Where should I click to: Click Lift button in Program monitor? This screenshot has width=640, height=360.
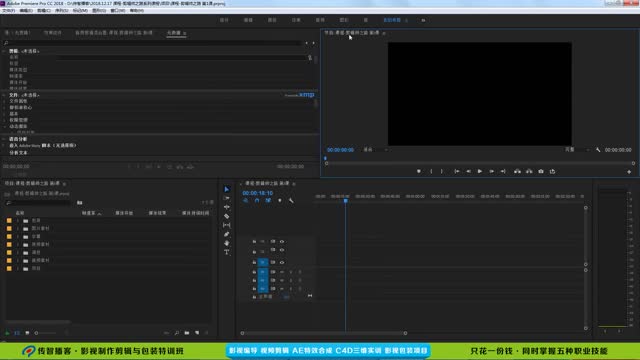click(x=517, y=171)
